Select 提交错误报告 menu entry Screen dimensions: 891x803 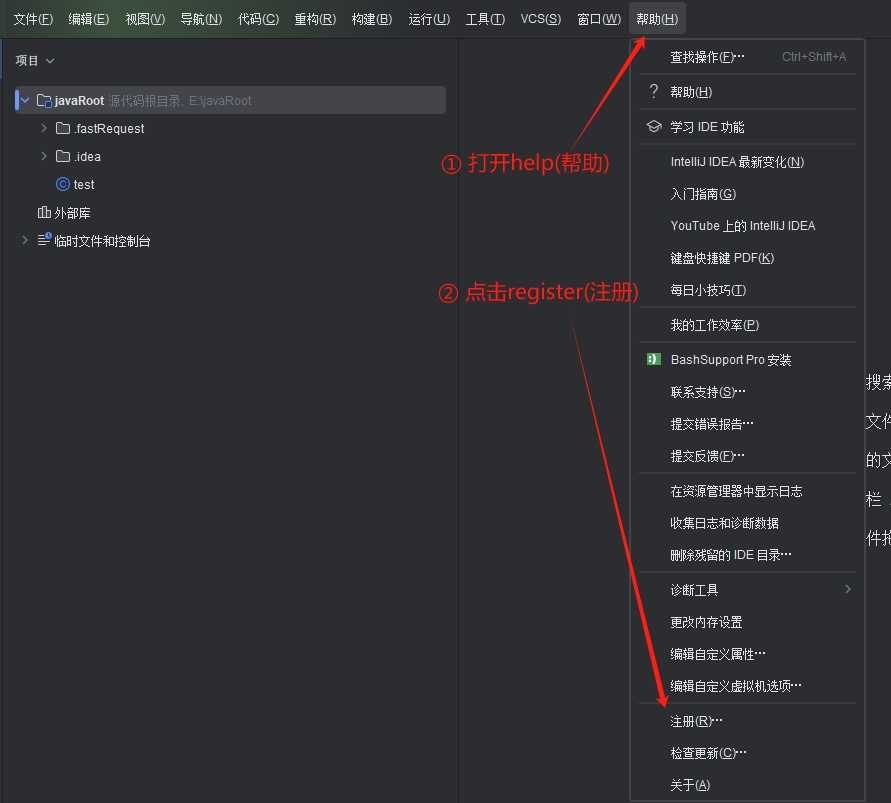[747, 424]
